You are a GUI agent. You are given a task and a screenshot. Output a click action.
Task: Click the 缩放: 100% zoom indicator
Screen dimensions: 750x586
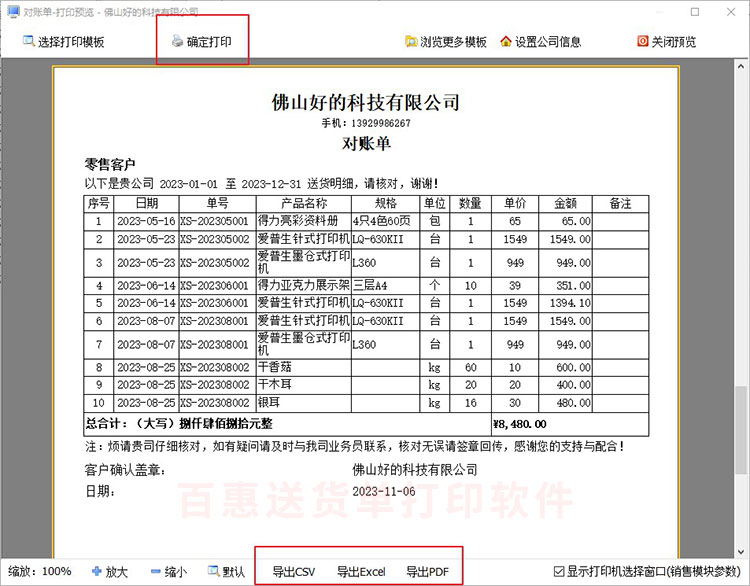pos(39,571)
